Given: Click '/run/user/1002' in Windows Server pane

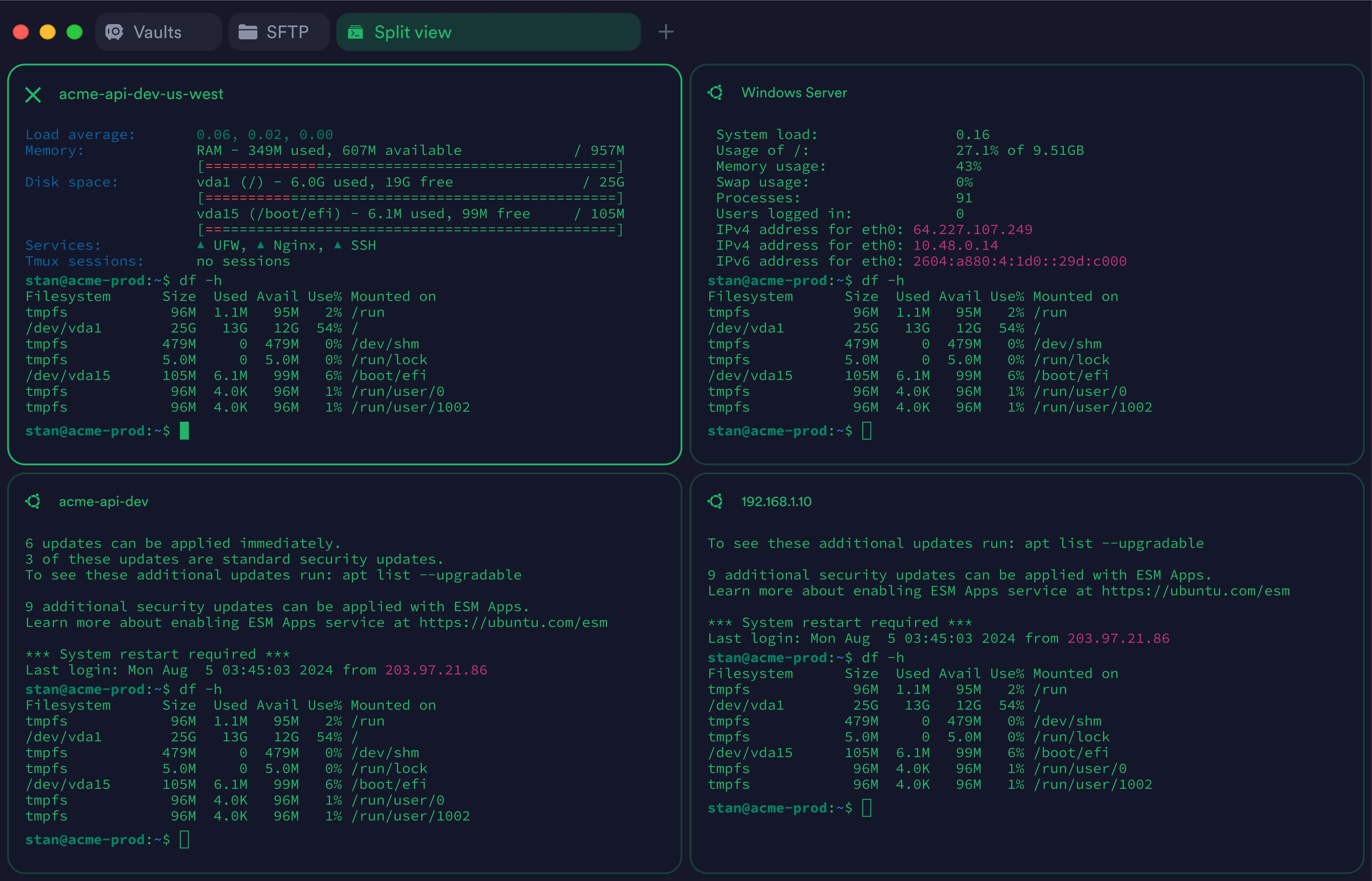Looking at the screenshot, I should point(1093,408).
